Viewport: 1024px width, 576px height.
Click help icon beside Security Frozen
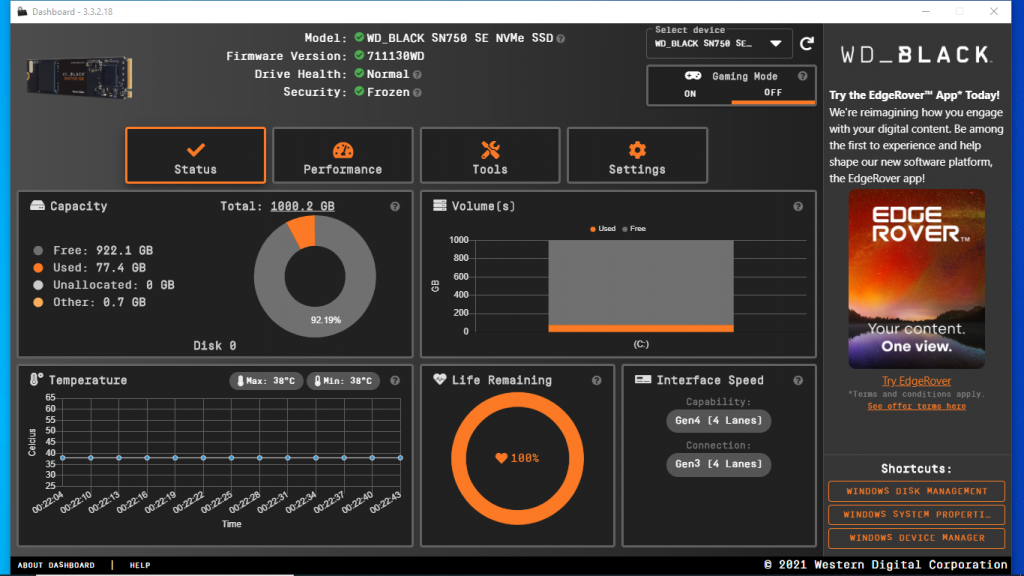[x=417, y=92]
